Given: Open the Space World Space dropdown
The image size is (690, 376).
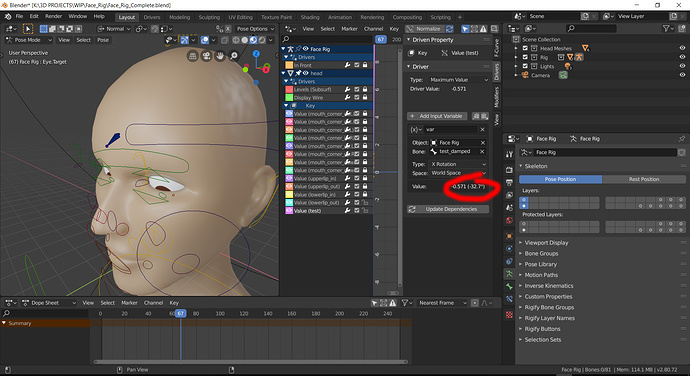Looking at the screenshot, I should point(458,173).
